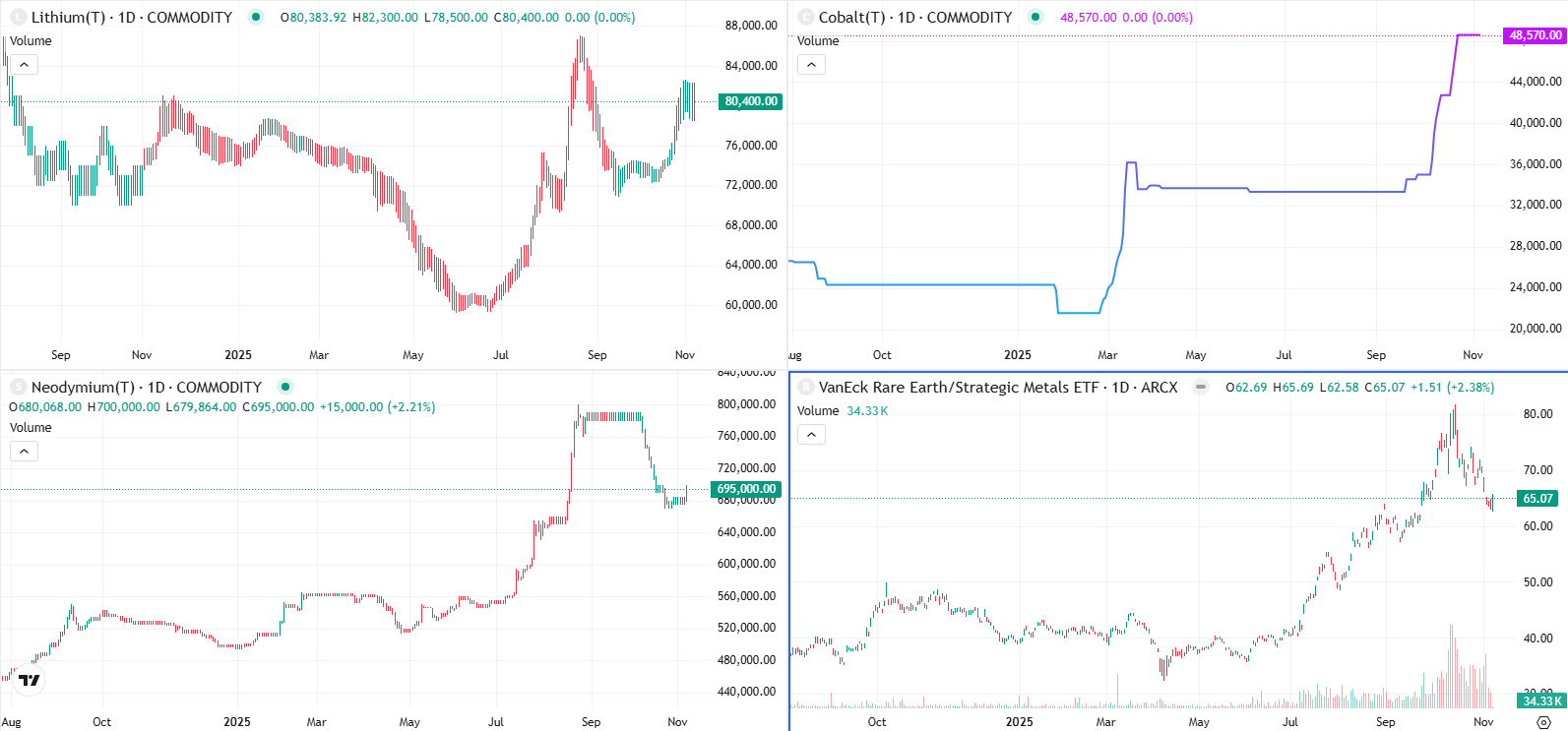
Task: Click the Cobalt 48,570.00 price label
Action: click(x=1536, y=35)
